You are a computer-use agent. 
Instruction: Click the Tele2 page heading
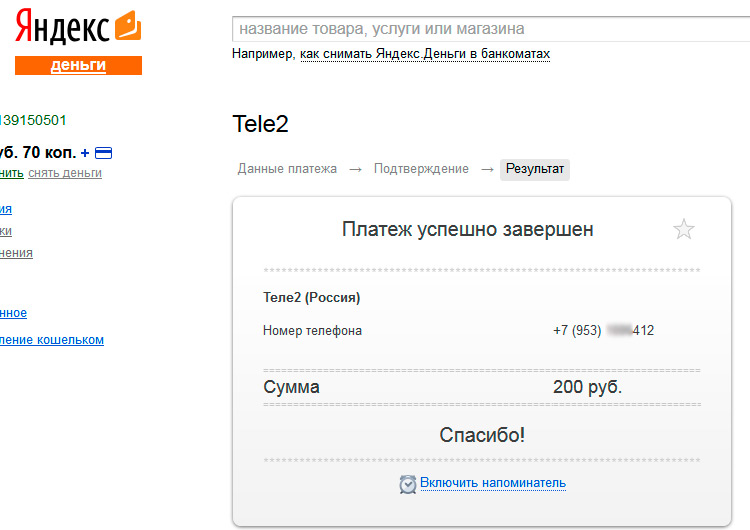coord(260,123)
